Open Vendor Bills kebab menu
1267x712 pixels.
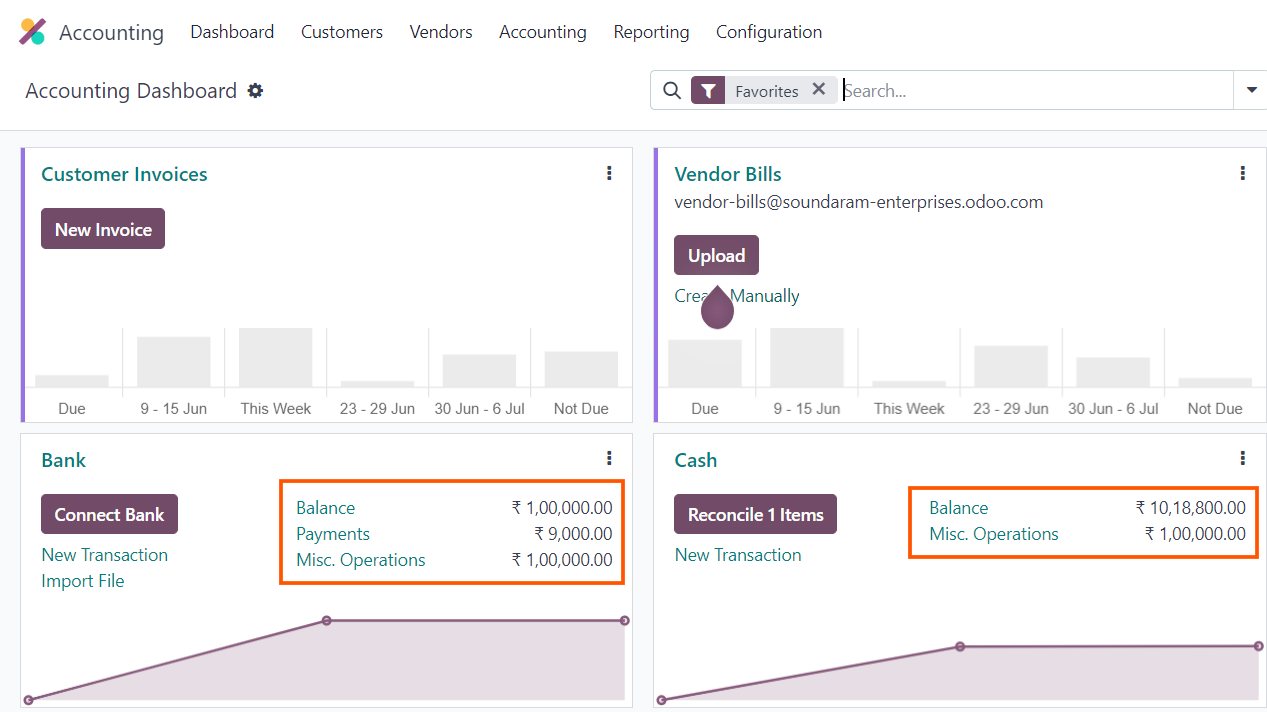coord(1242,173)
